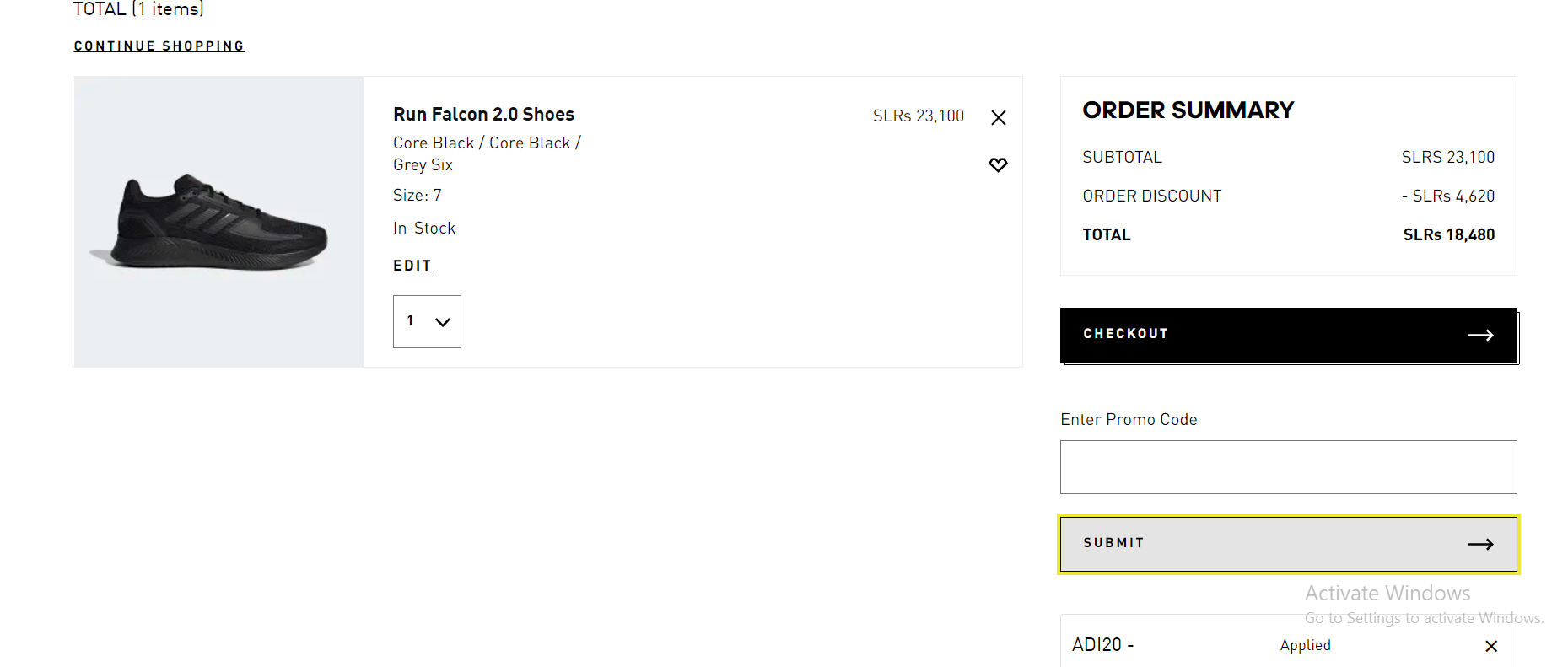Add the shoes to wishlist with heart icon
1568x667 pixels.
pos(998,164)
